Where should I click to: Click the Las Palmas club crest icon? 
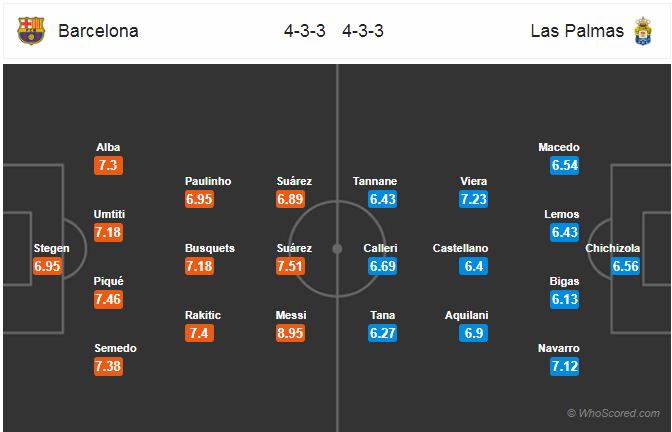643,31
